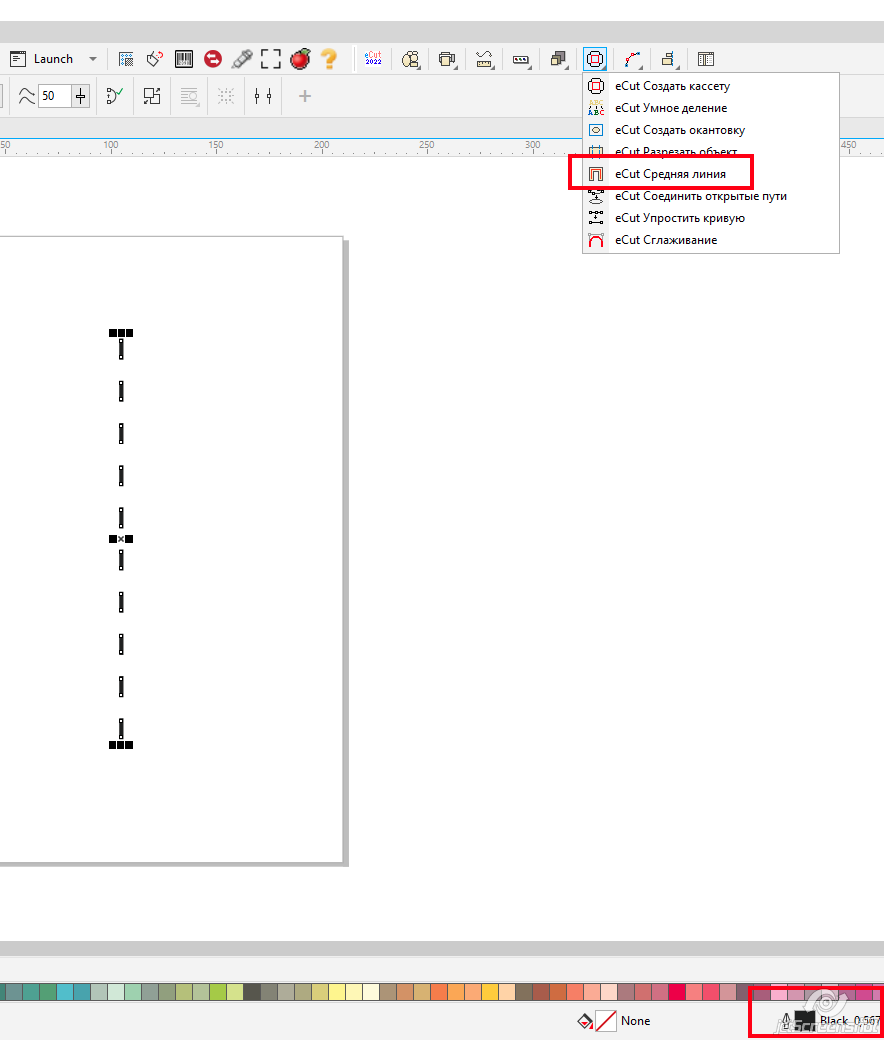
Task: Click the Black outline color swatch
Action: click(804, 1021)
